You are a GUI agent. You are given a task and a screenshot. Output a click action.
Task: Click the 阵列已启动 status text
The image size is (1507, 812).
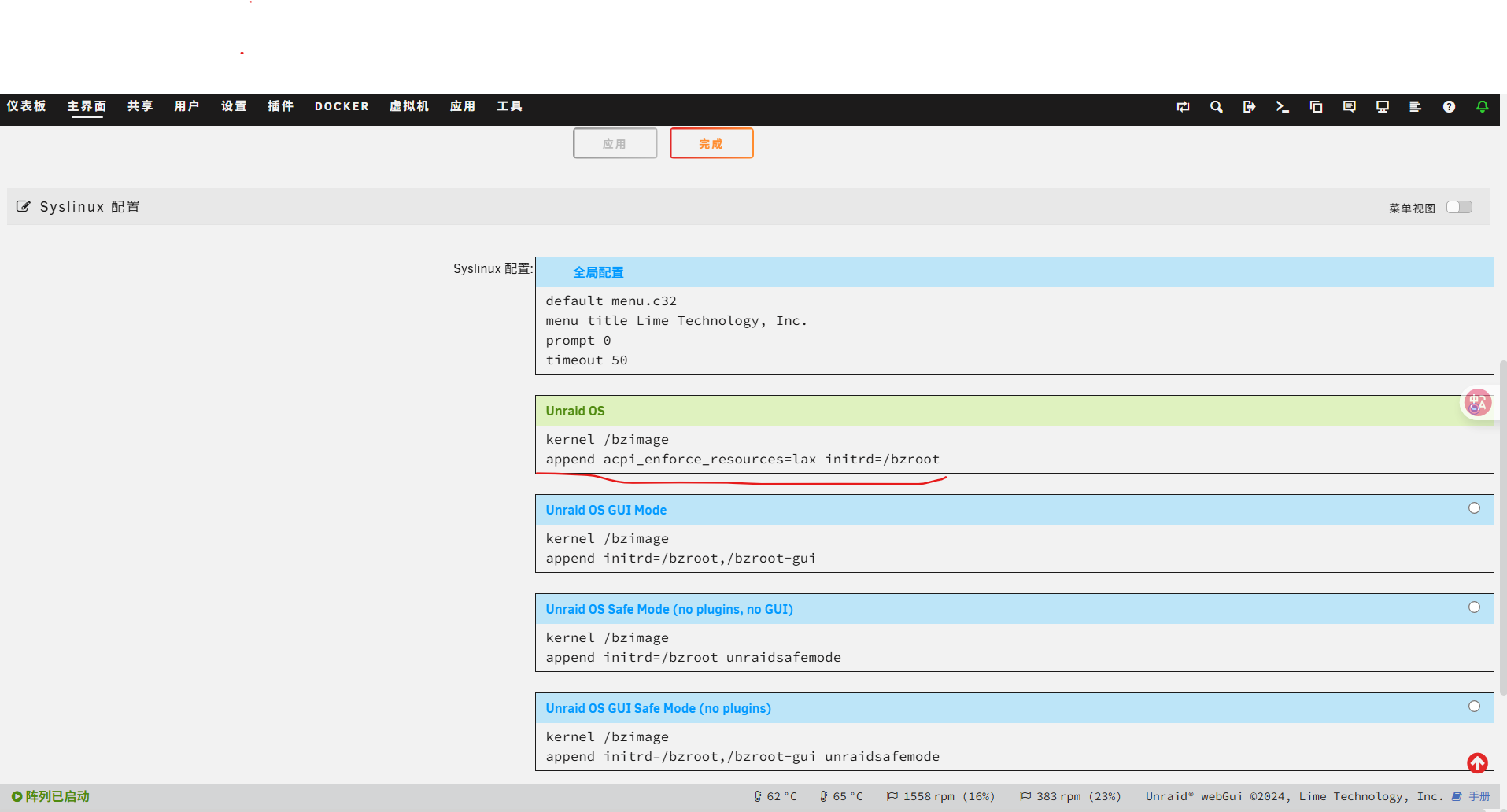coord(57,796)
